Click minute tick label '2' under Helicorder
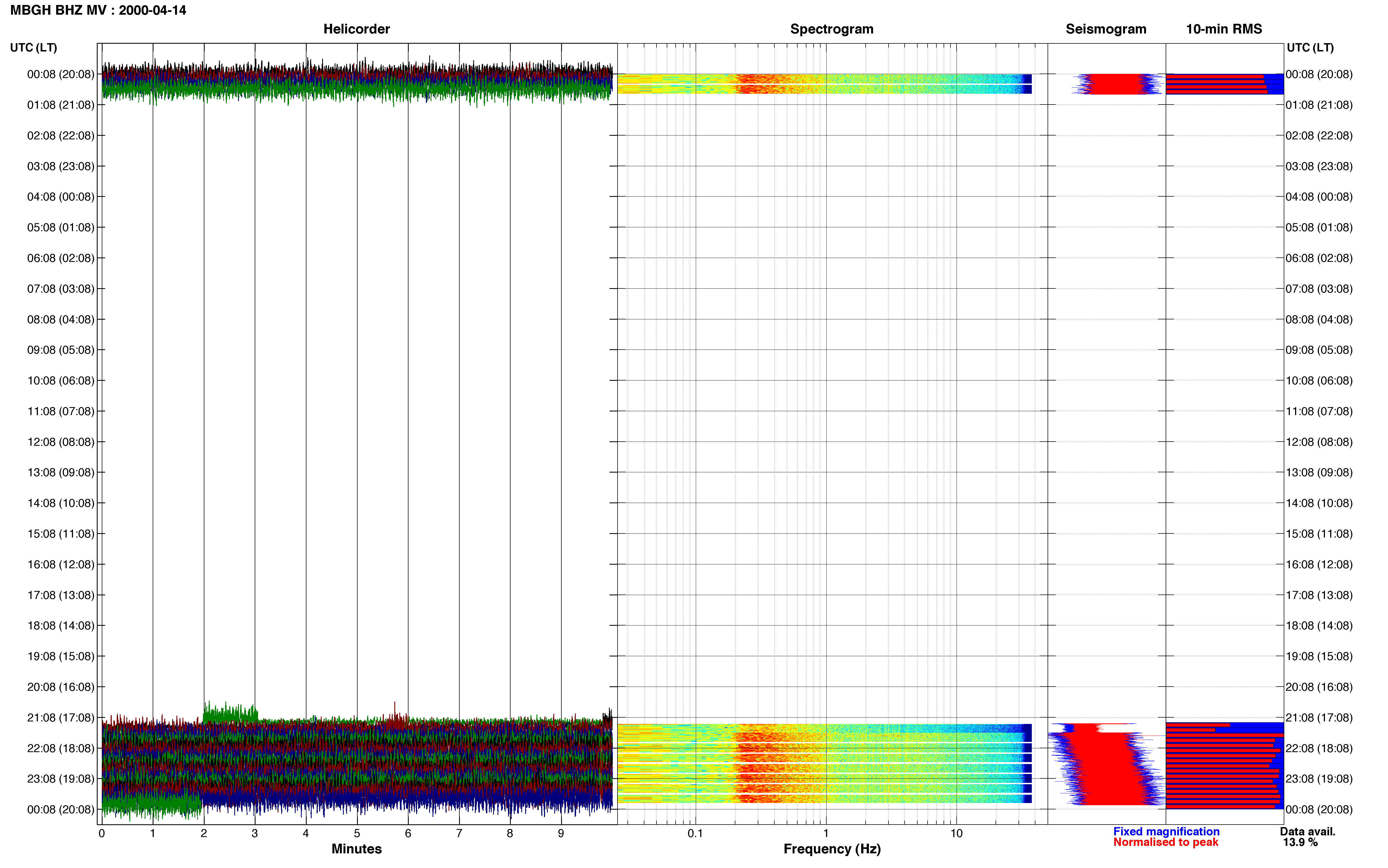 [204, 833]
